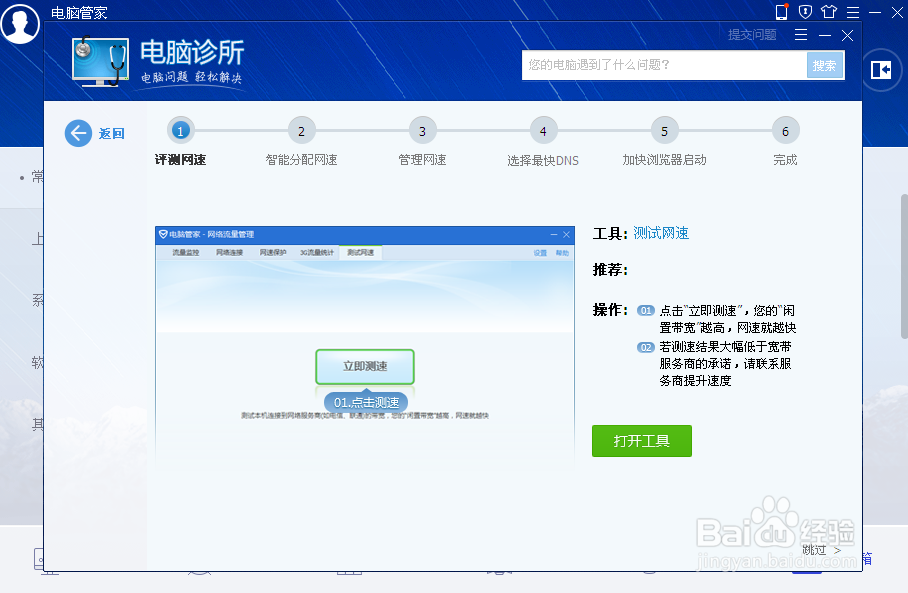908x593 pixels.
Task: Click the 立即测速 button in preview image
Action: click(x=365, y=367)
